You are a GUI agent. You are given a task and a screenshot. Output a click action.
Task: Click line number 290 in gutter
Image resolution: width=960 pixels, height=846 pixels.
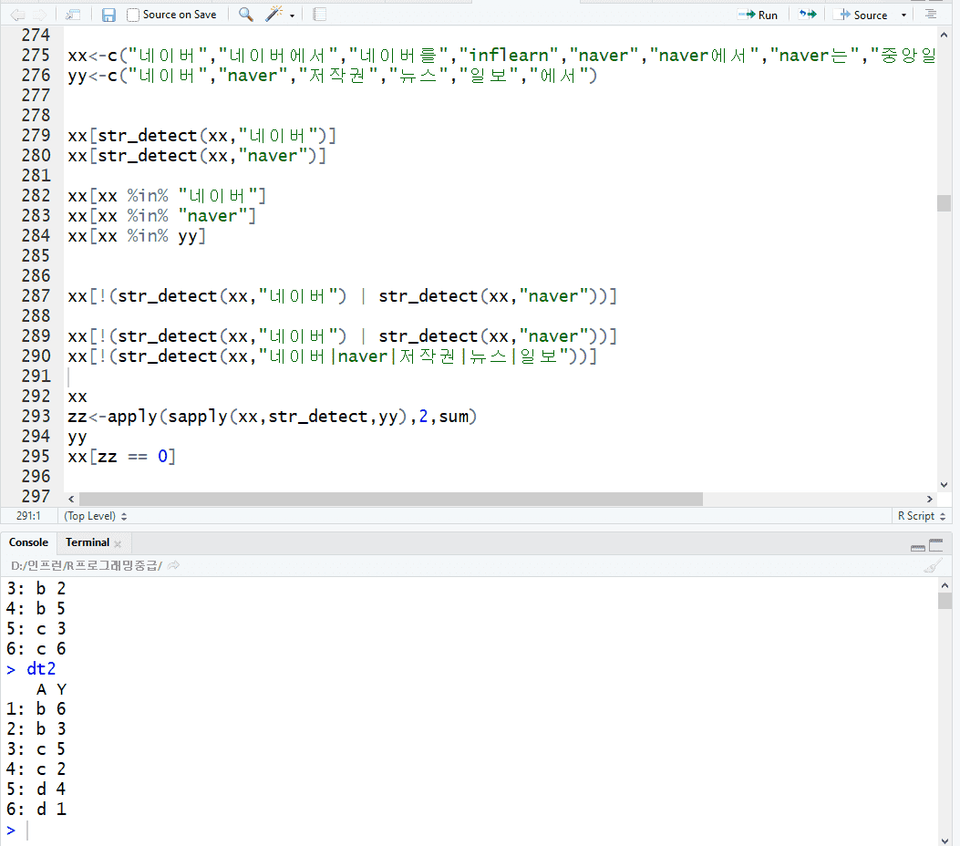click(x=36, y=356)
